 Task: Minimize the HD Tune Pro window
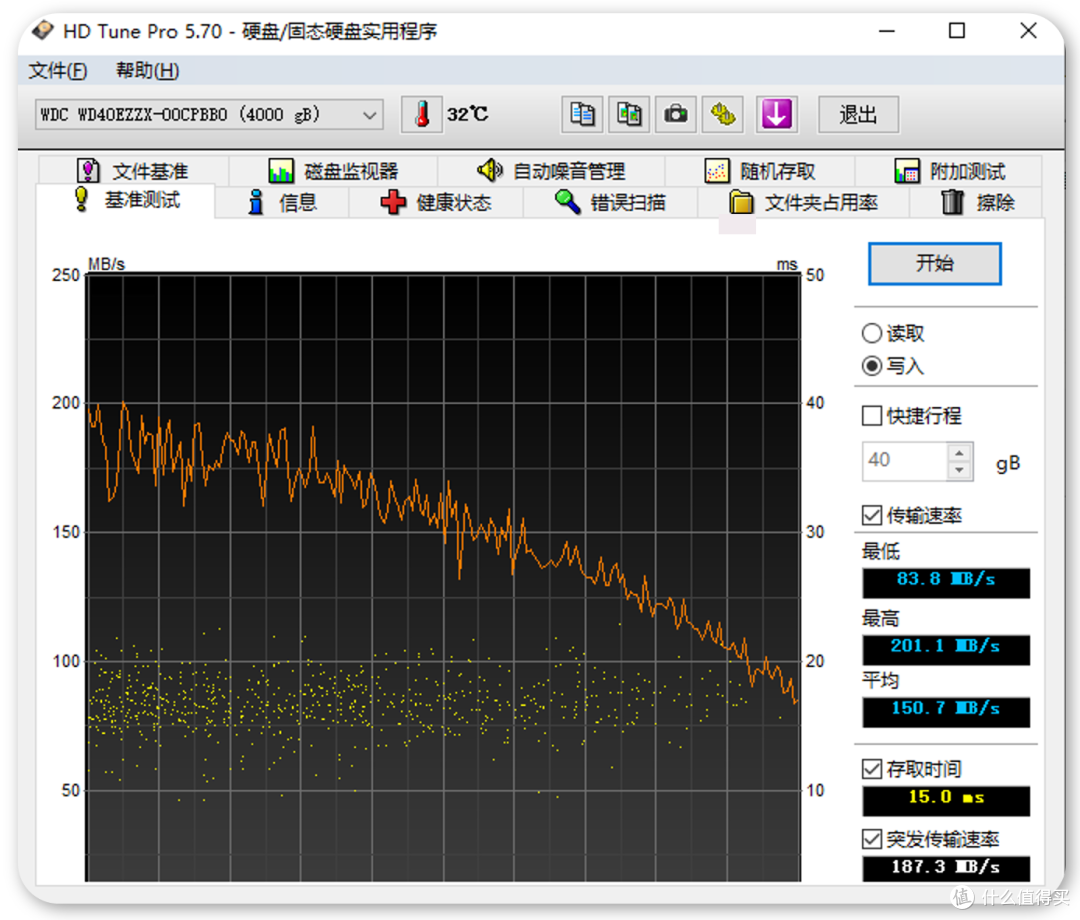[886, 31]
